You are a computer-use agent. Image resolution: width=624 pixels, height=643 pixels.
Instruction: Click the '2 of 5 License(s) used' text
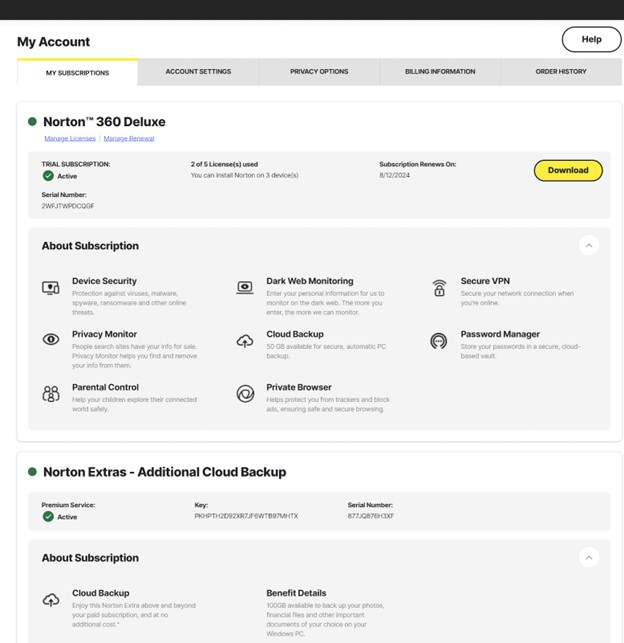(224, 164)
